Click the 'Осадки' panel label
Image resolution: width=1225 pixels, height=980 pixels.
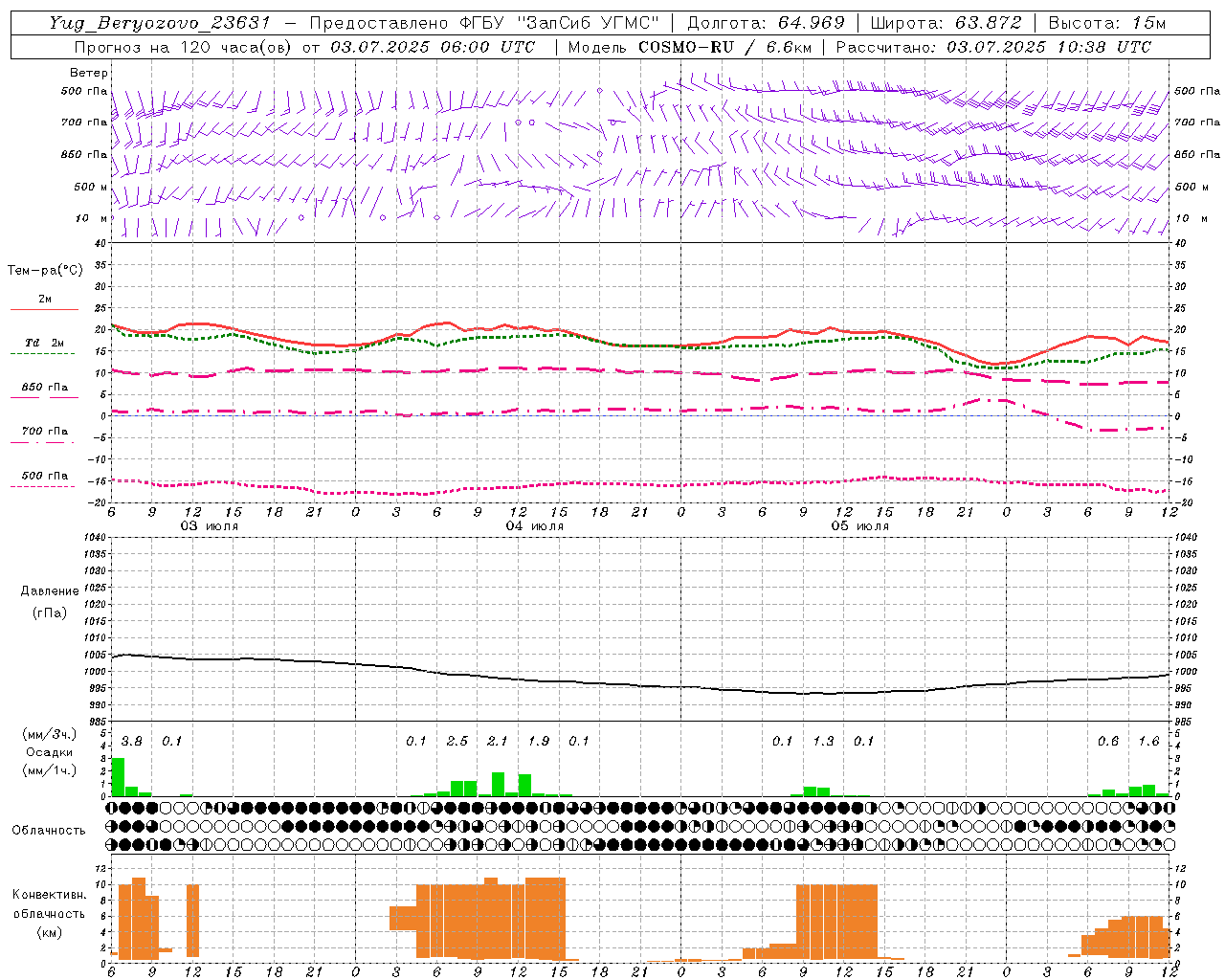tap(49, 752)
